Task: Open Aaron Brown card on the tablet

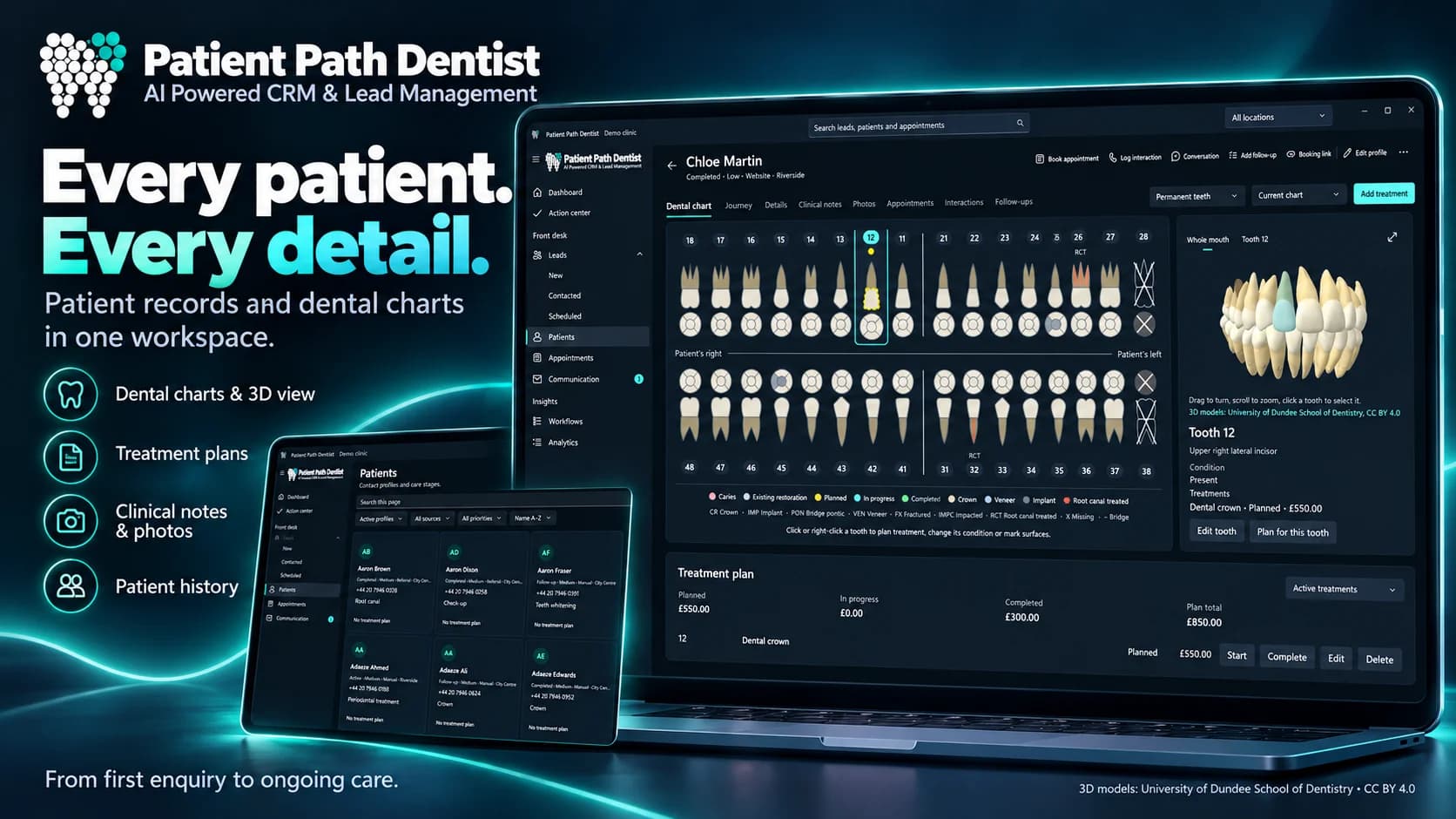Action: (x=390, y=585)
